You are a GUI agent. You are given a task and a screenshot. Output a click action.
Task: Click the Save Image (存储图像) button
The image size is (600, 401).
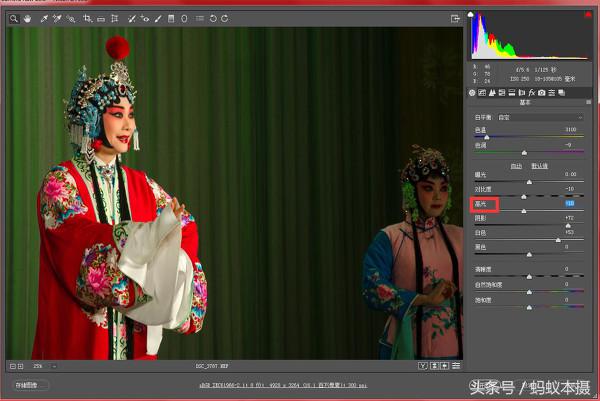[x=31, y=385]
